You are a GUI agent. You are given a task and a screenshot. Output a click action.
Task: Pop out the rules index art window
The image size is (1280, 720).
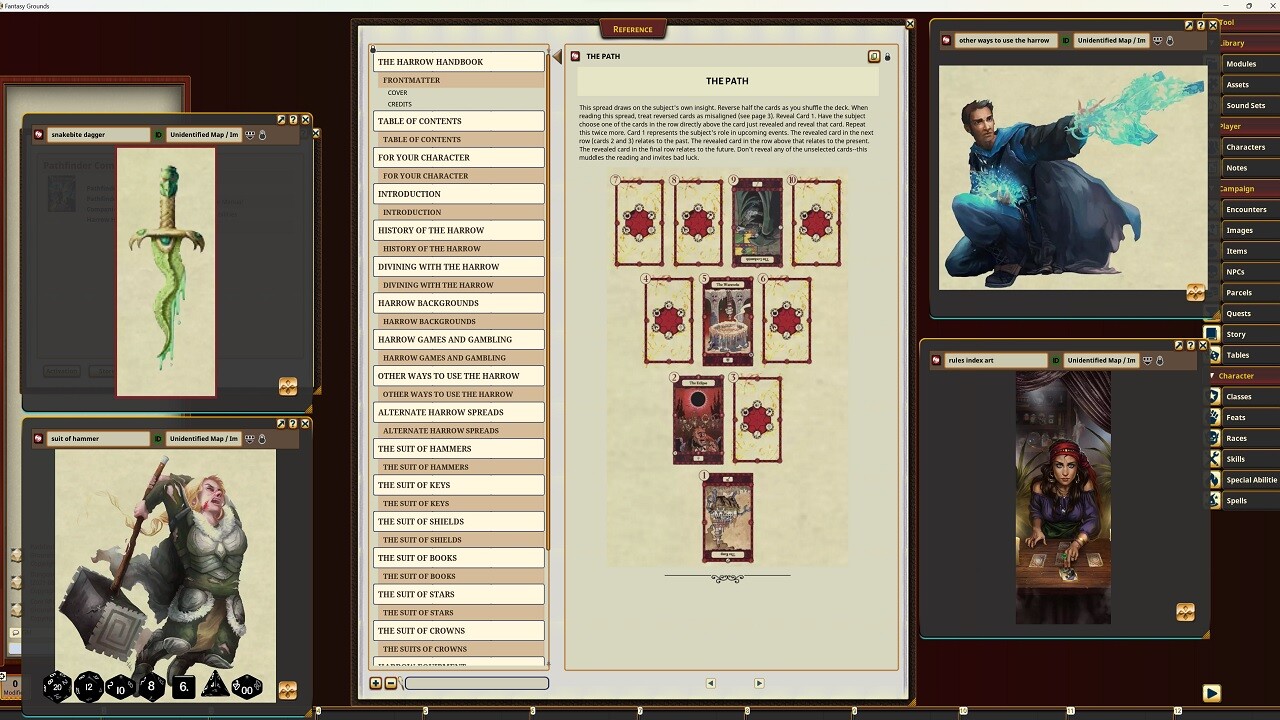point(1179,345)
